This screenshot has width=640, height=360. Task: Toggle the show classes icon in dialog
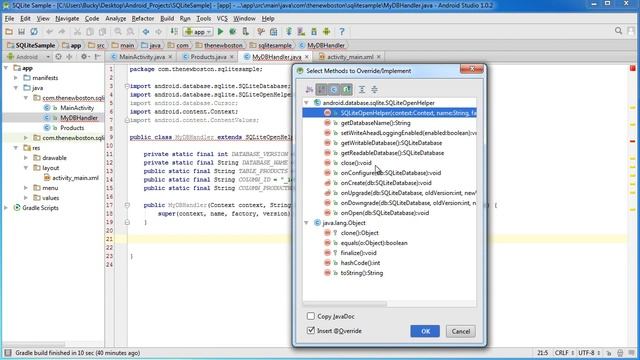pyautogui.click(x=334, y=89)
